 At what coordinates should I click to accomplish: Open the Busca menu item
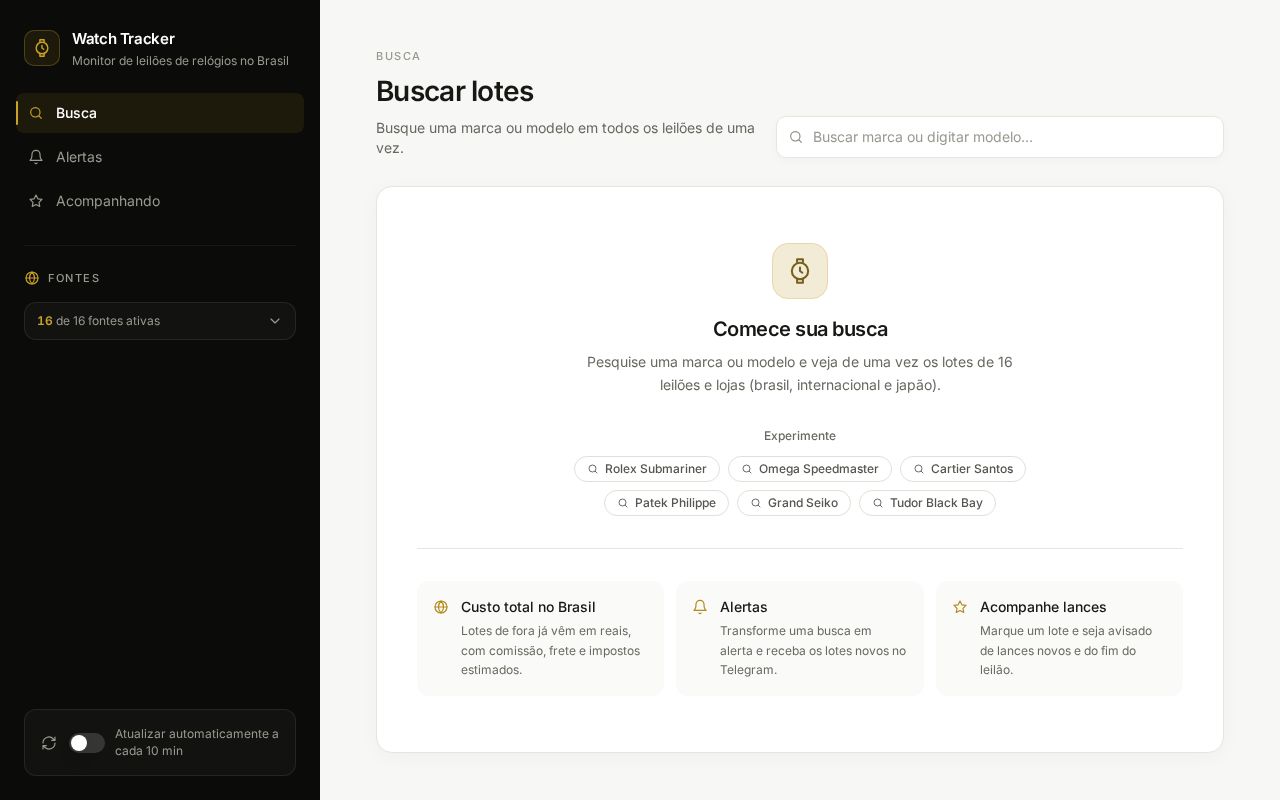point(160,113)
